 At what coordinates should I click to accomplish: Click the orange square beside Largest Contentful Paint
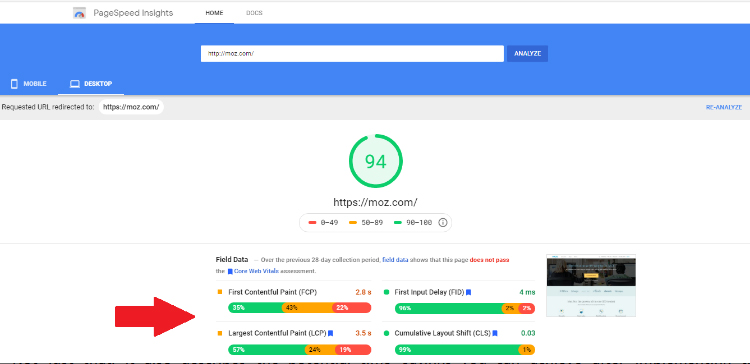220,333
